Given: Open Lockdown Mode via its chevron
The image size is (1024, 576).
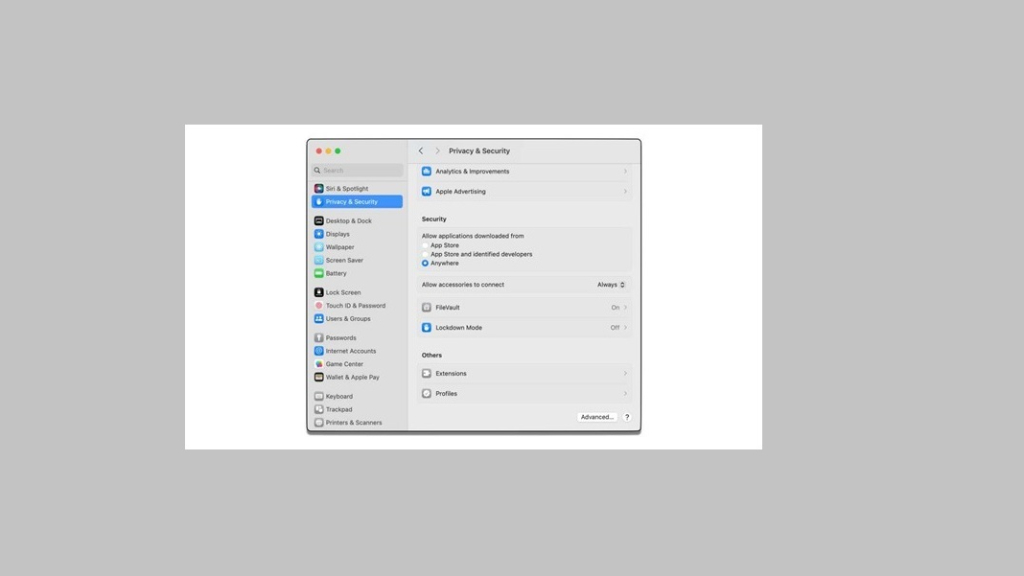Looking at the screenshot, I should click(625, 327).
